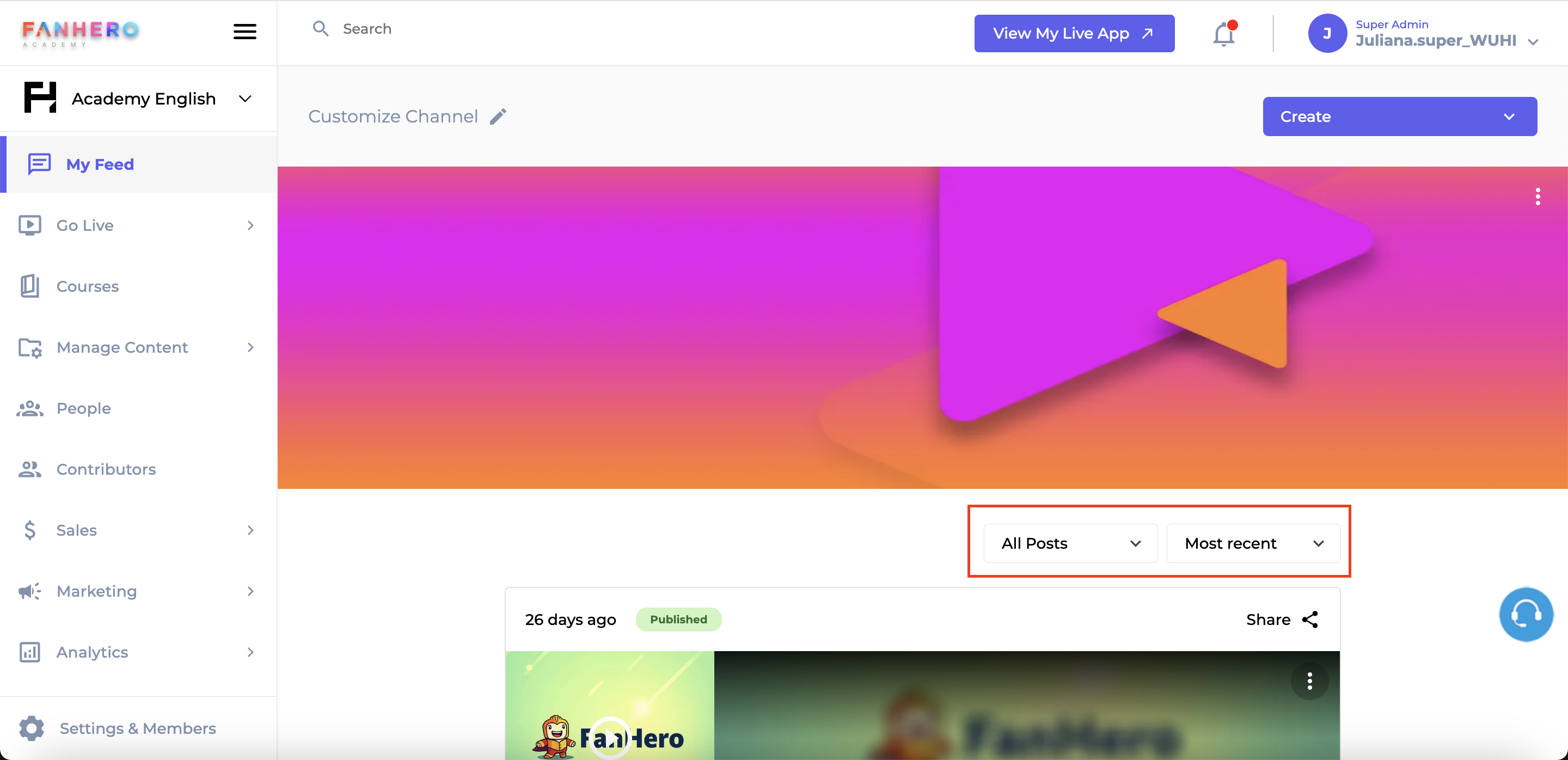Open the support headset chat button
This screenshot has height=760, width=1568.
[x=1526, y=615]
